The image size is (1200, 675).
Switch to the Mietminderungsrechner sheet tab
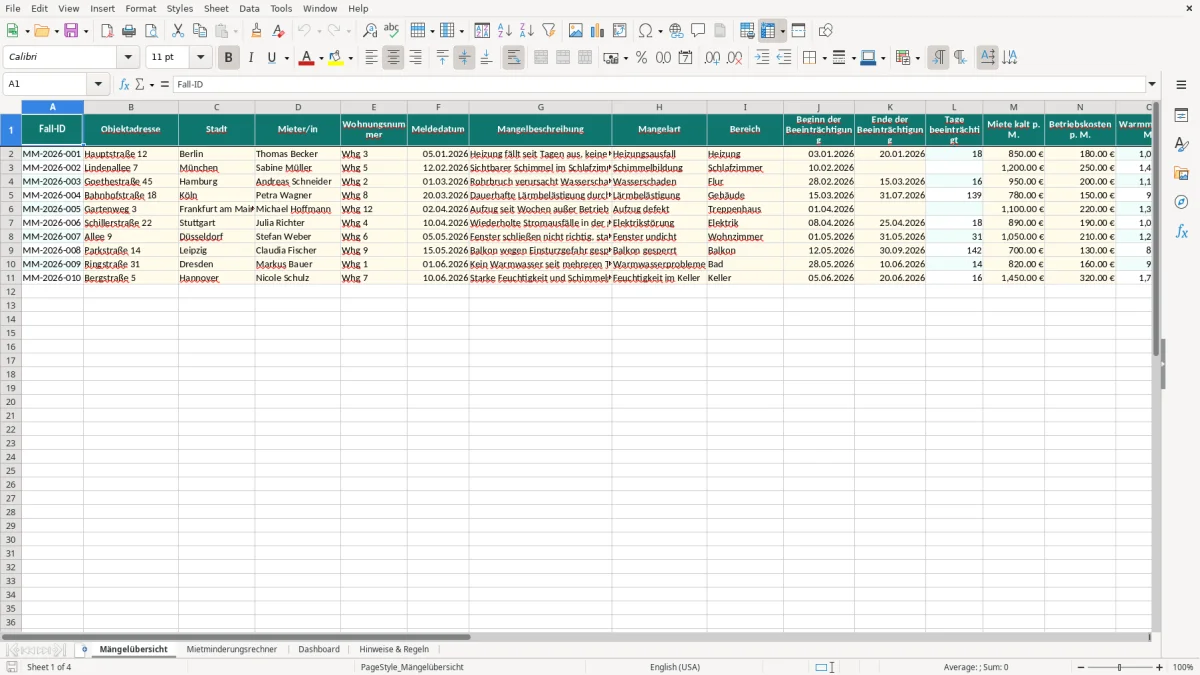click(232, 649)
